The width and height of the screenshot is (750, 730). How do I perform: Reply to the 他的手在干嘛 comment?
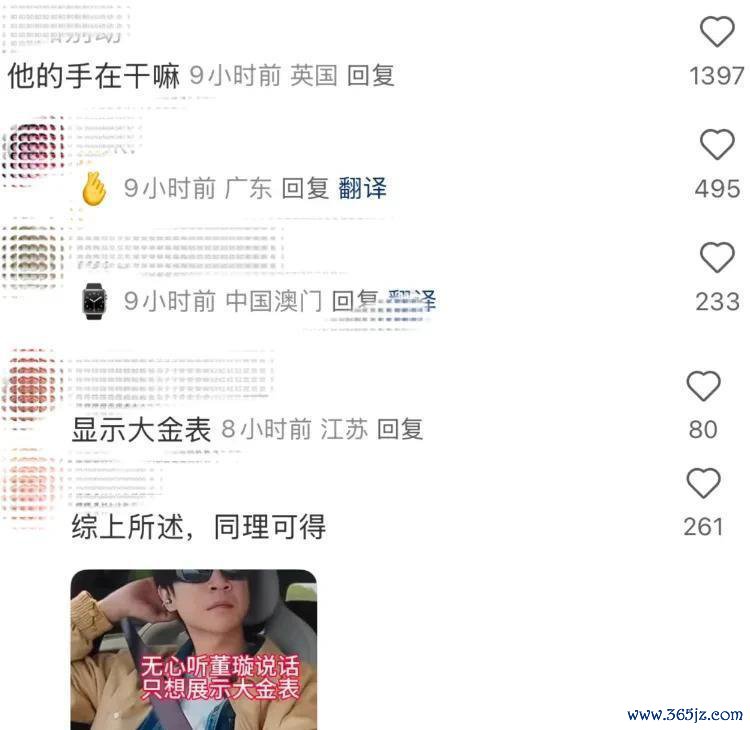[x=371, y=76]
